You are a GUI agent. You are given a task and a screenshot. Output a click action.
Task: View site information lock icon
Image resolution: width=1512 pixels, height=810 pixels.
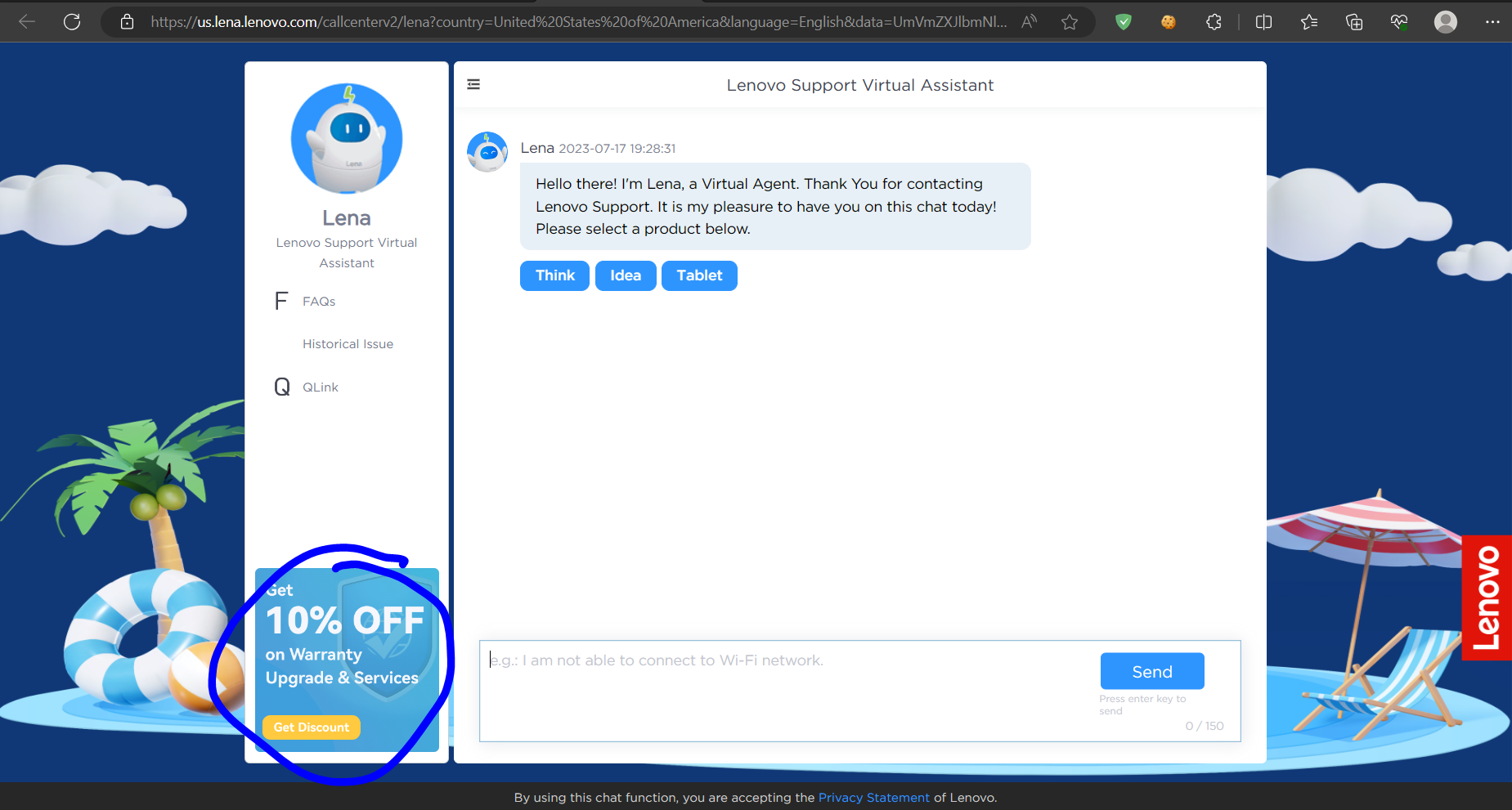(x=127, y=22)
